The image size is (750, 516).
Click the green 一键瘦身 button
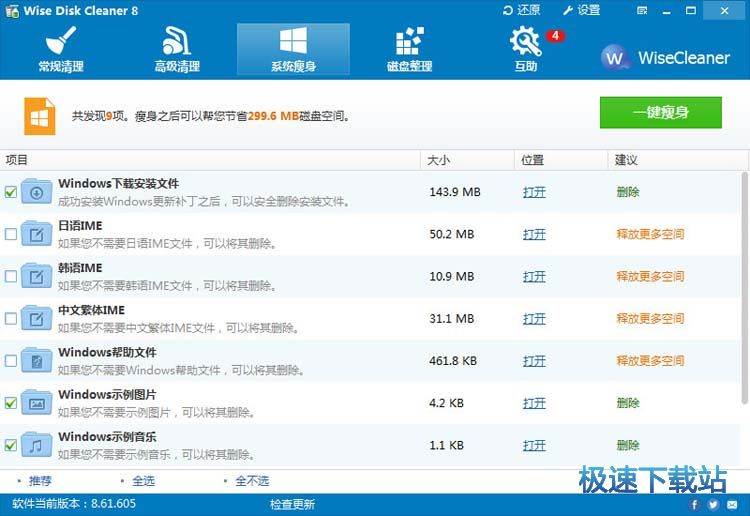[660, 113]
